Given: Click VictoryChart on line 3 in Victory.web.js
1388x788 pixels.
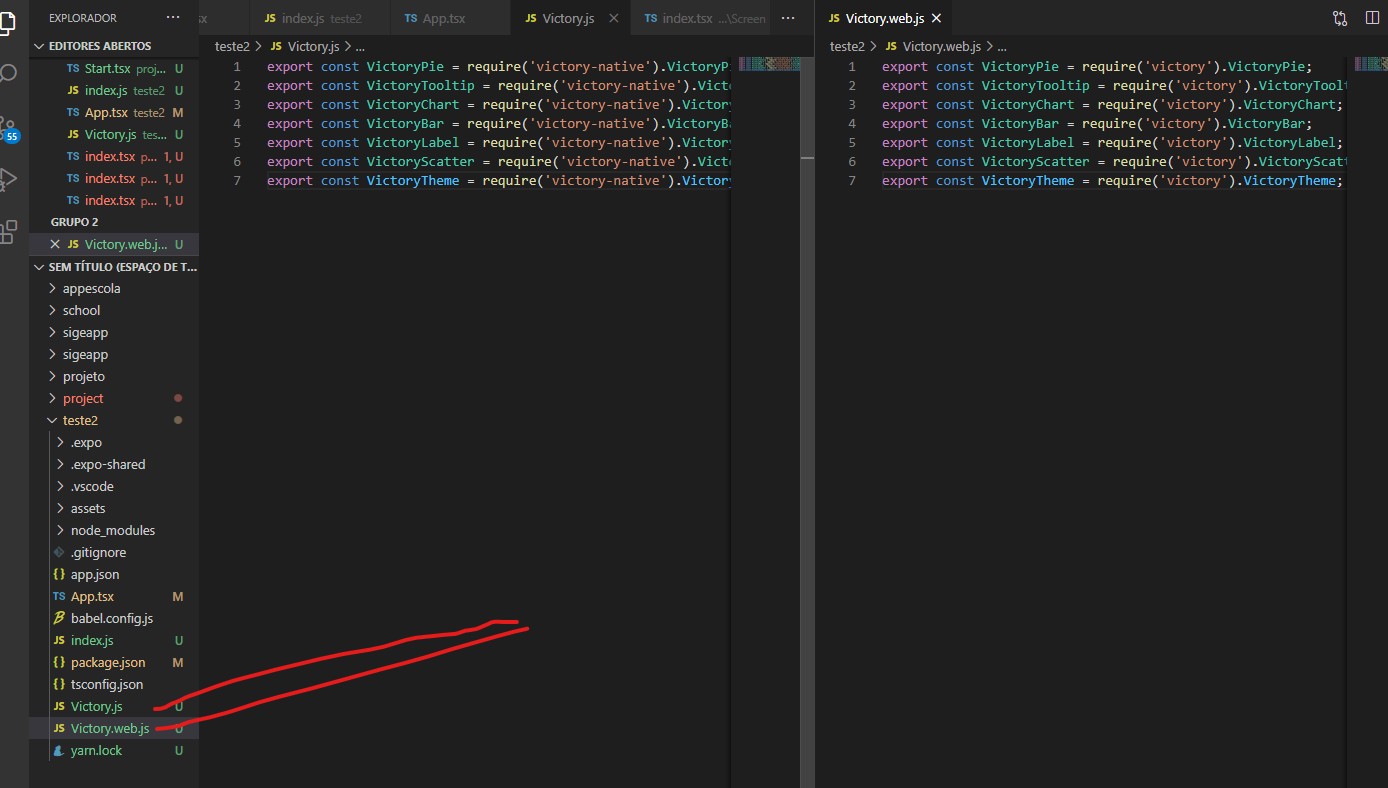Looking at the screenshot, I should coord(1027,105).
